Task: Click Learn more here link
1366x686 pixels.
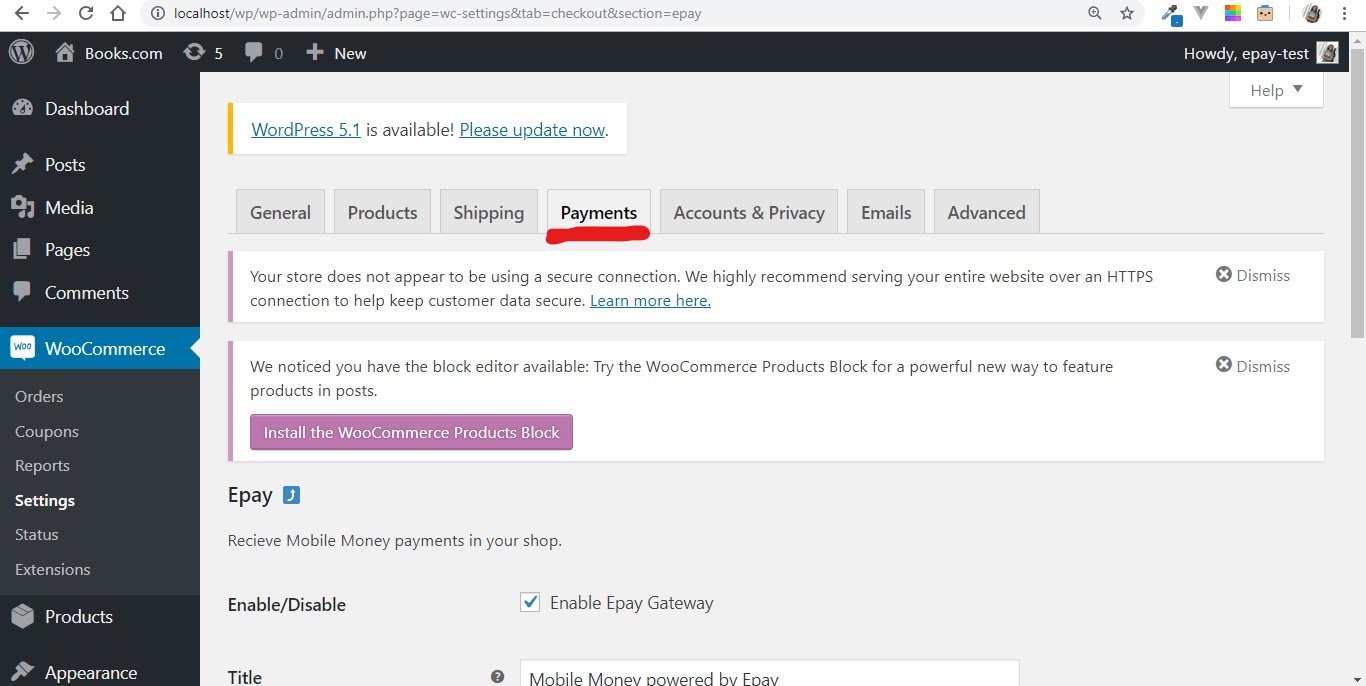Action: click(650, 300)
